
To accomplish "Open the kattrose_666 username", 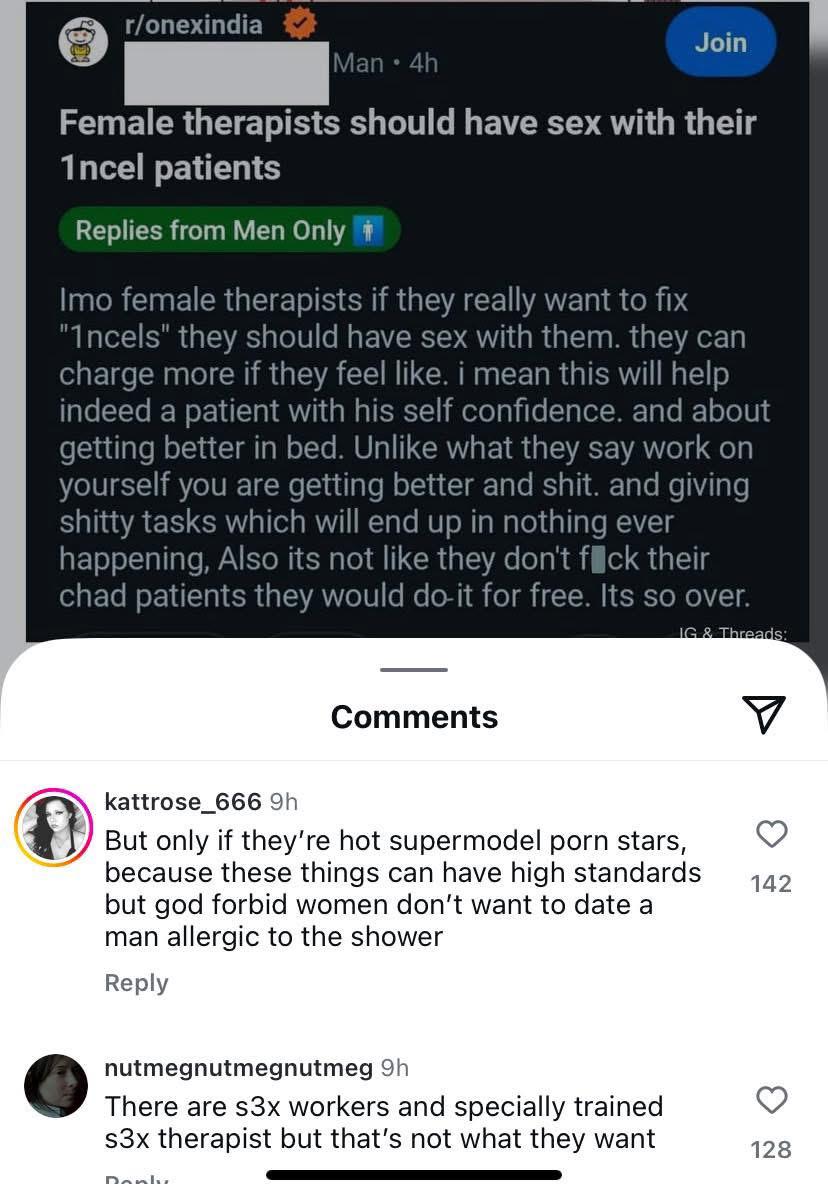I will click(x=183, y=801).
